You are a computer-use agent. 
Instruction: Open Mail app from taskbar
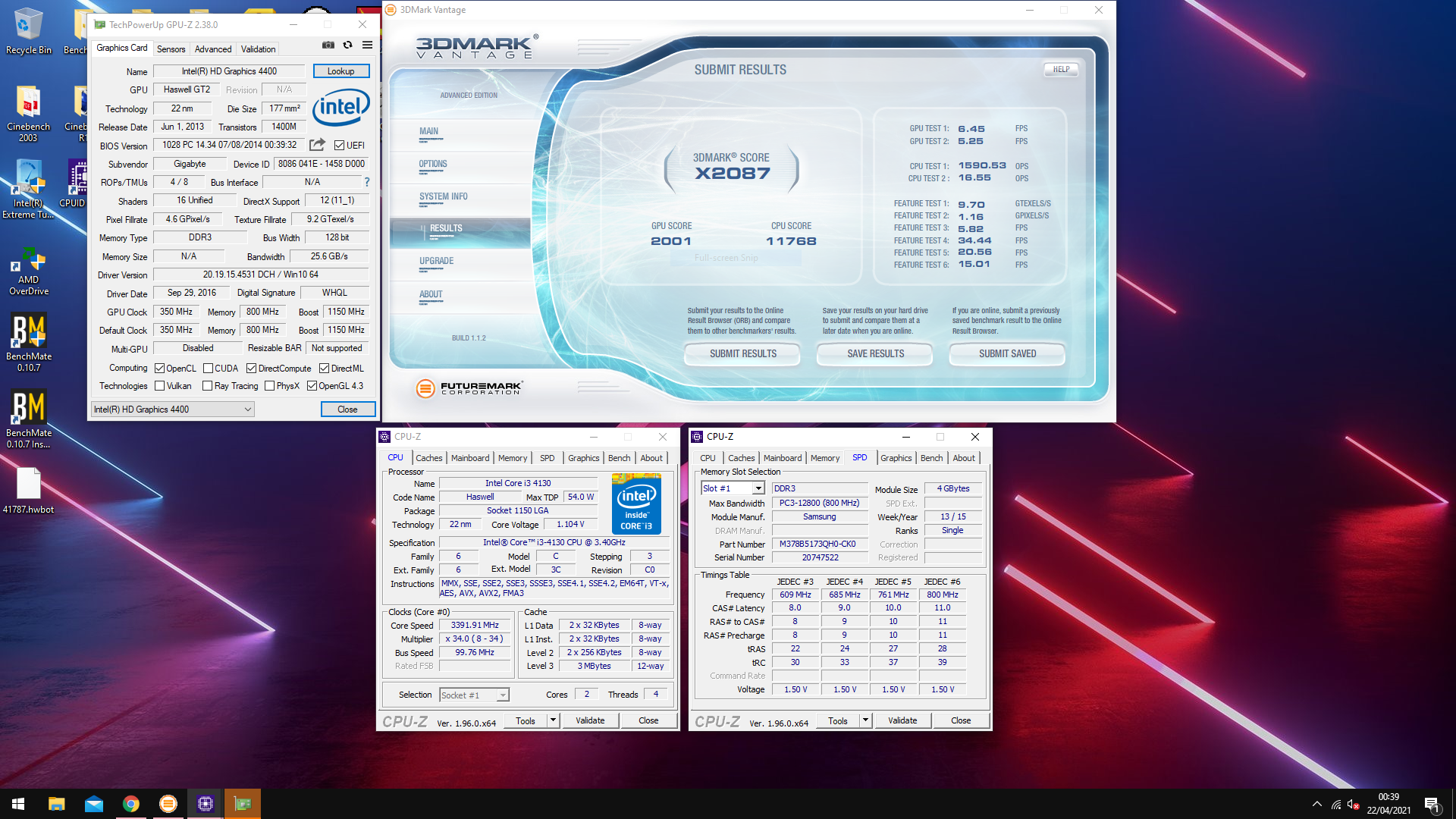coord(93,804)
